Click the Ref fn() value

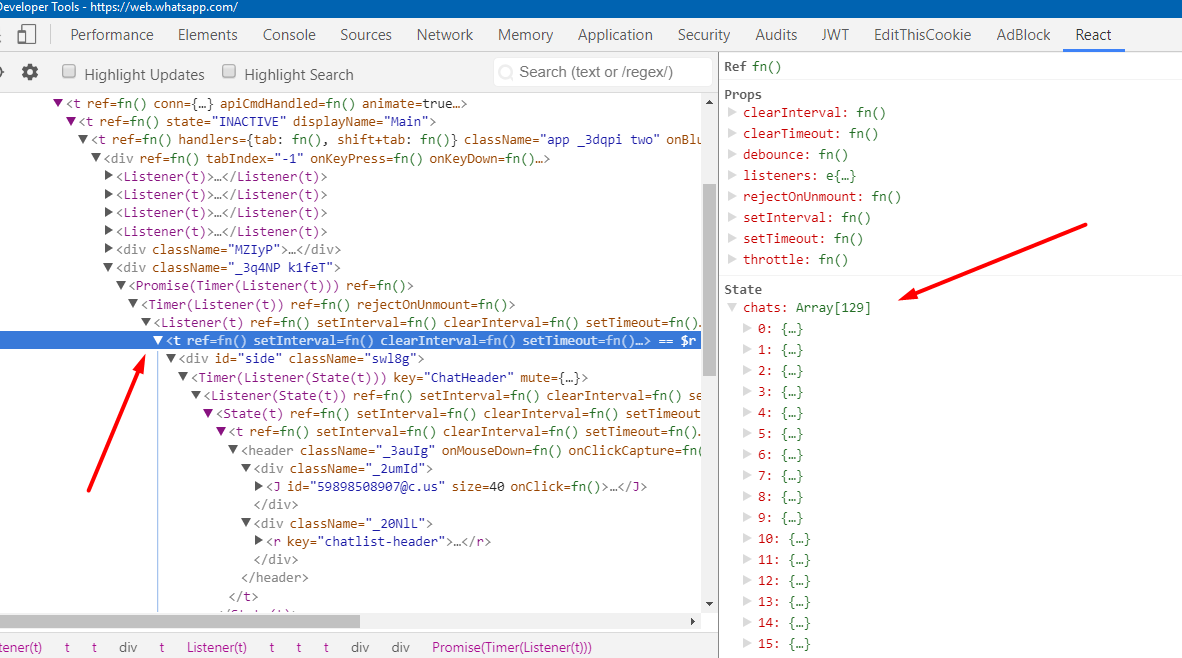(767, 66)
